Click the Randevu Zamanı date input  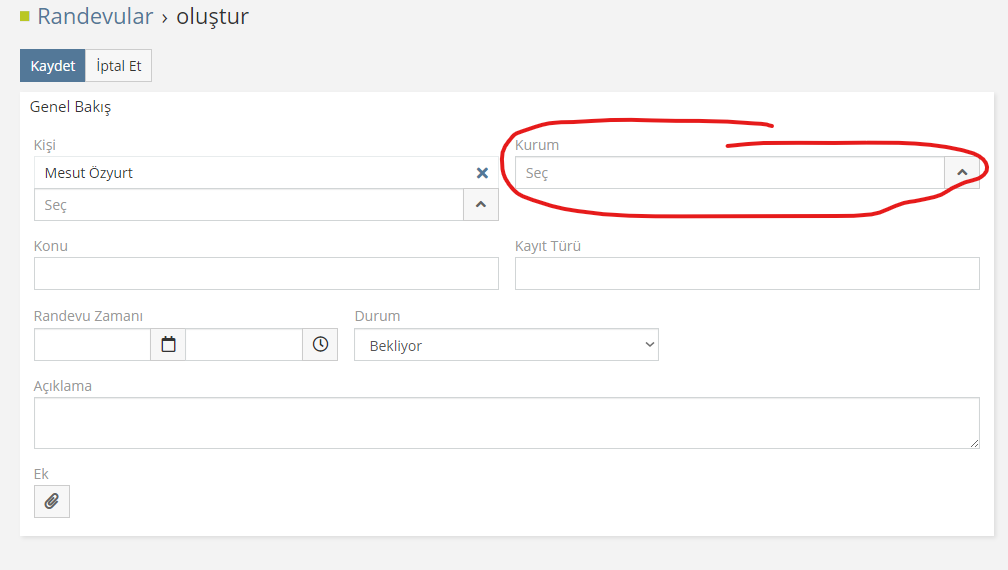(92, 344)
